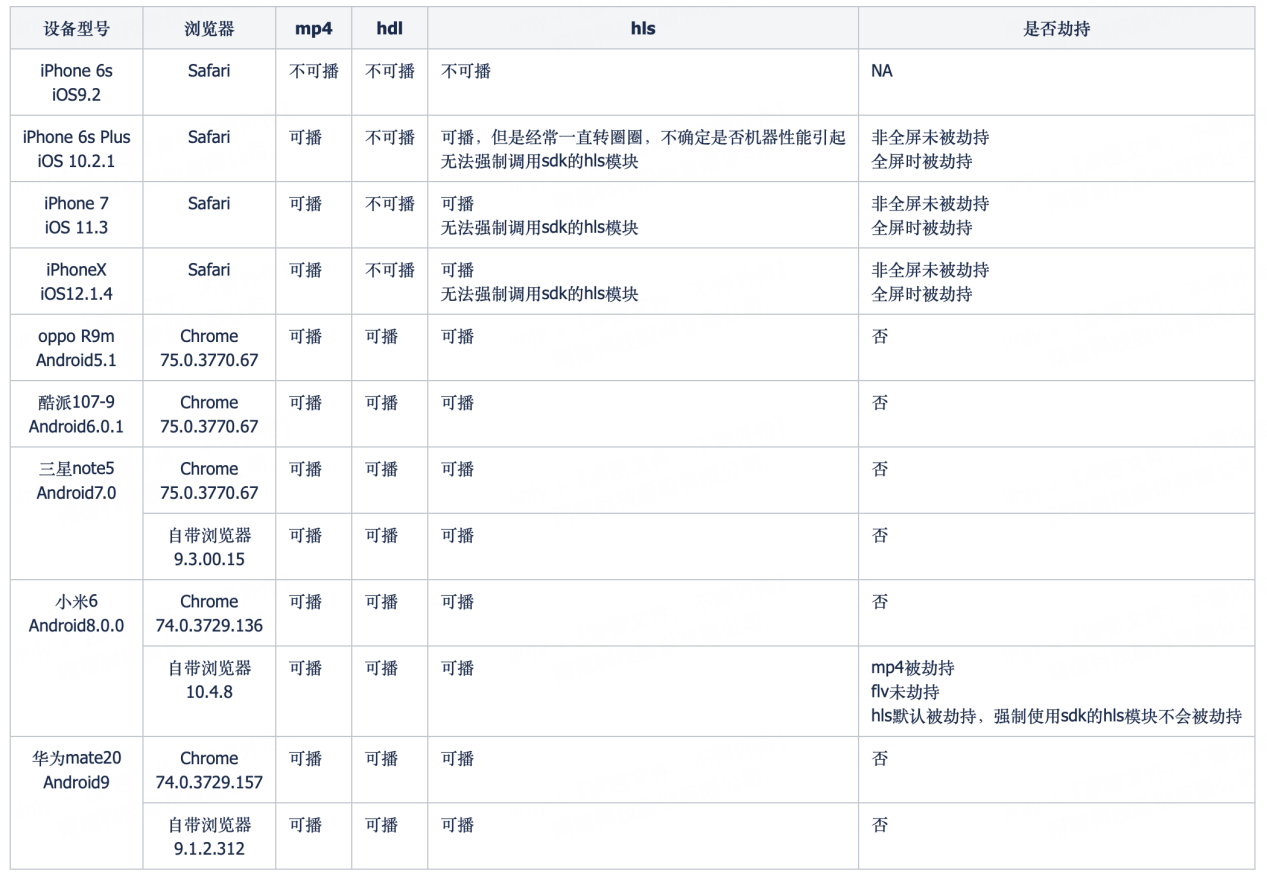The width and height of the screenshot is (1267, 877).
Task: Click Chrome 74.0.3729.157 browser cell
Action: [209, 770]
